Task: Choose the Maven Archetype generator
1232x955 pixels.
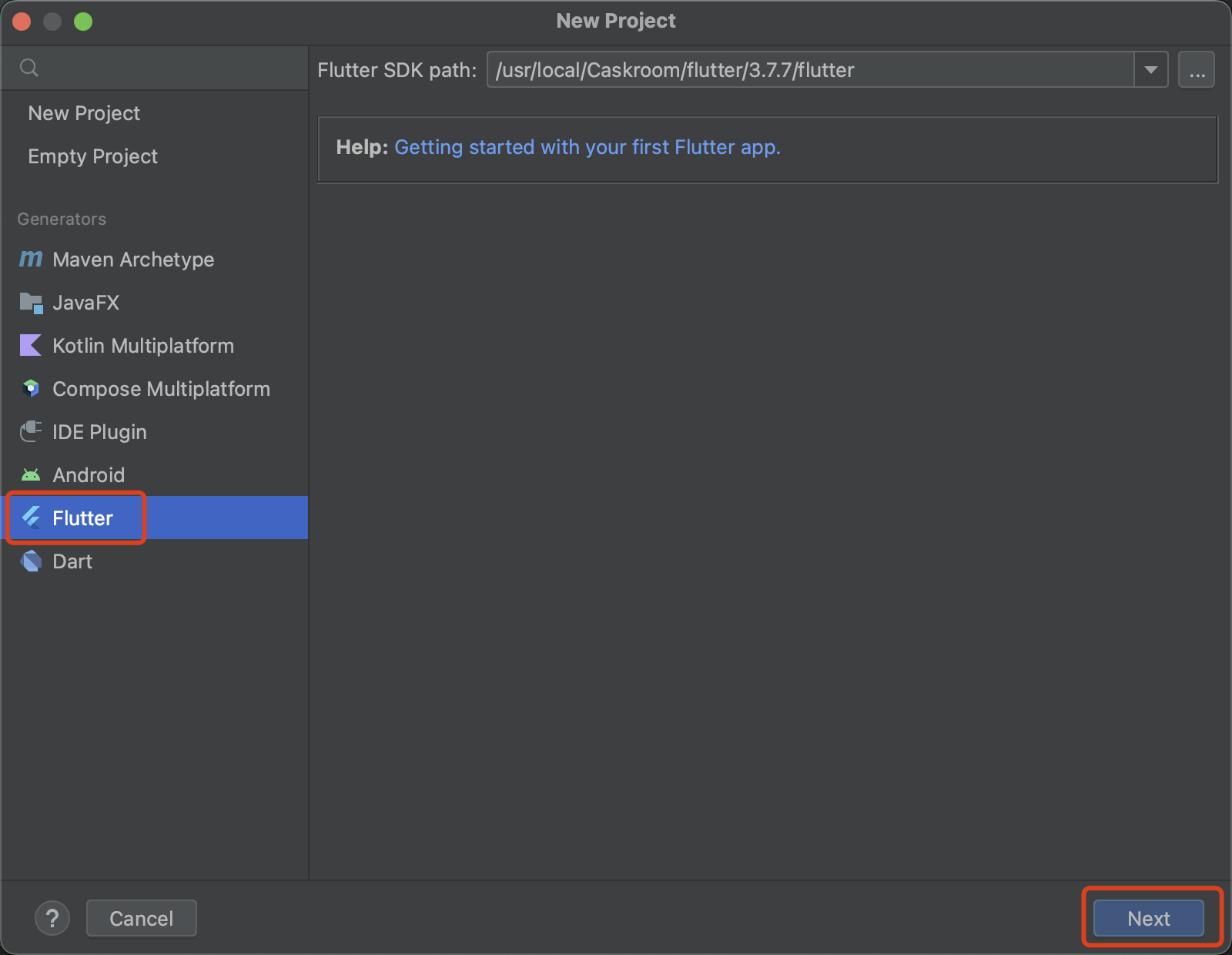Action: [x=154, y=260]
